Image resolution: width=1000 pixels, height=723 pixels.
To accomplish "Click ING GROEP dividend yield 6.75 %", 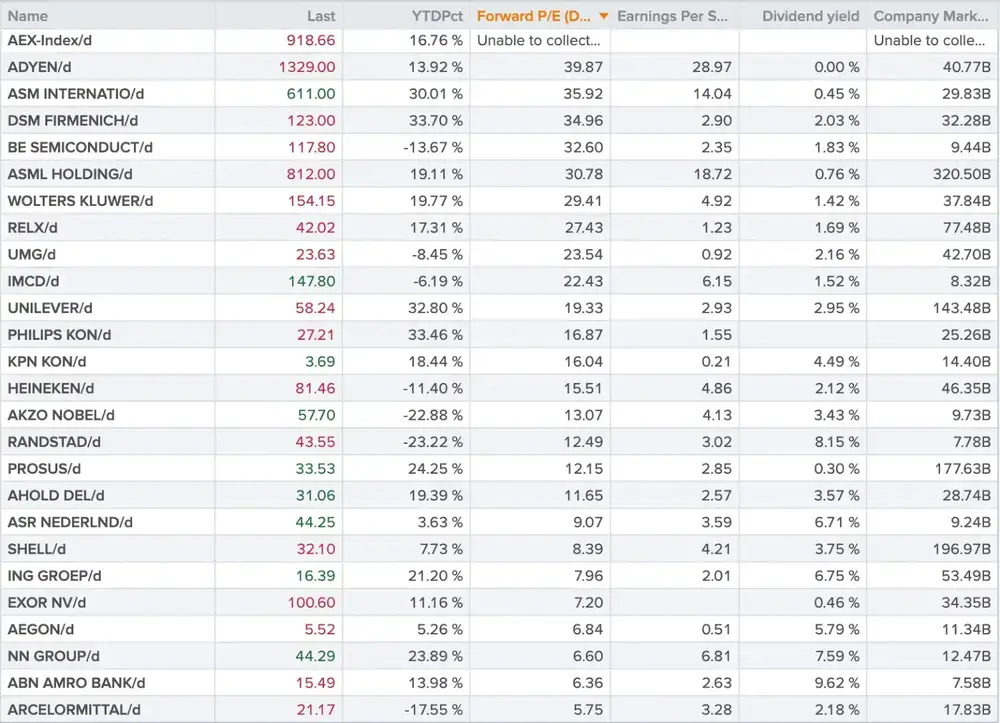I will coord(837,576).
